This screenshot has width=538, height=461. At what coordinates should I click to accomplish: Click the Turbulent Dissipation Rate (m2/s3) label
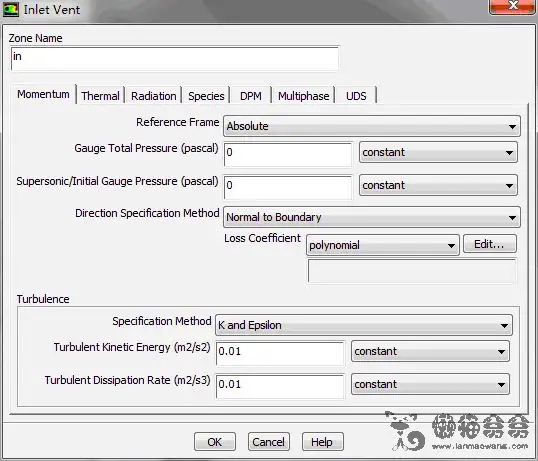(127, 380)
